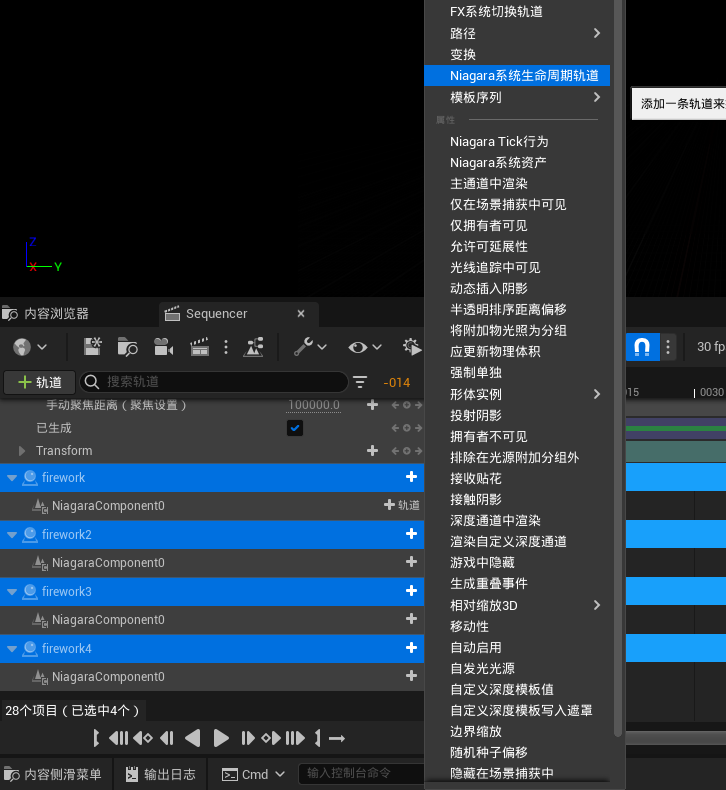The image size is (726, 790).
Task: Select NiagaraComponent0 under firework3
Action: click(x=108, y=620)
